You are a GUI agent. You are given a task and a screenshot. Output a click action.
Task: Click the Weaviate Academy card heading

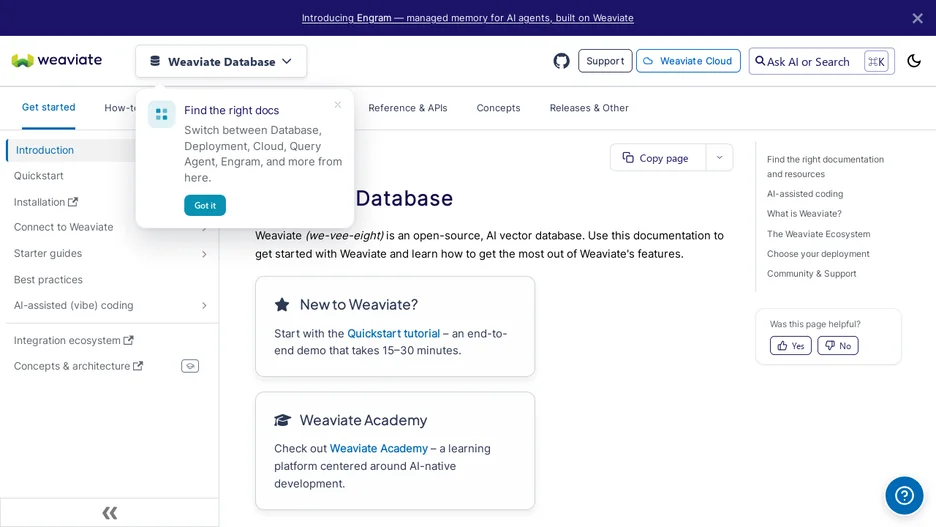click(x=363, y=420)
